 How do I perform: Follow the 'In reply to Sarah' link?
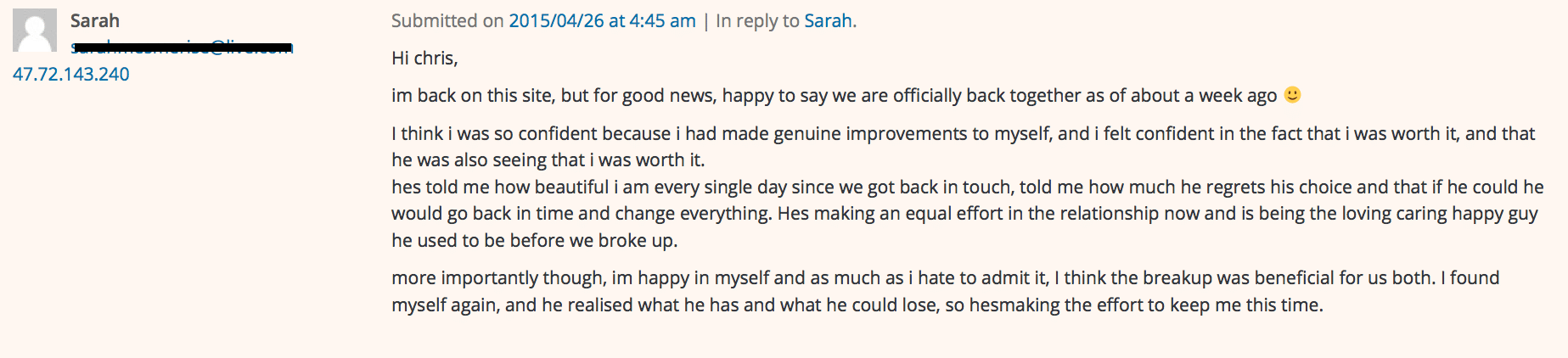tap(828, 21)
